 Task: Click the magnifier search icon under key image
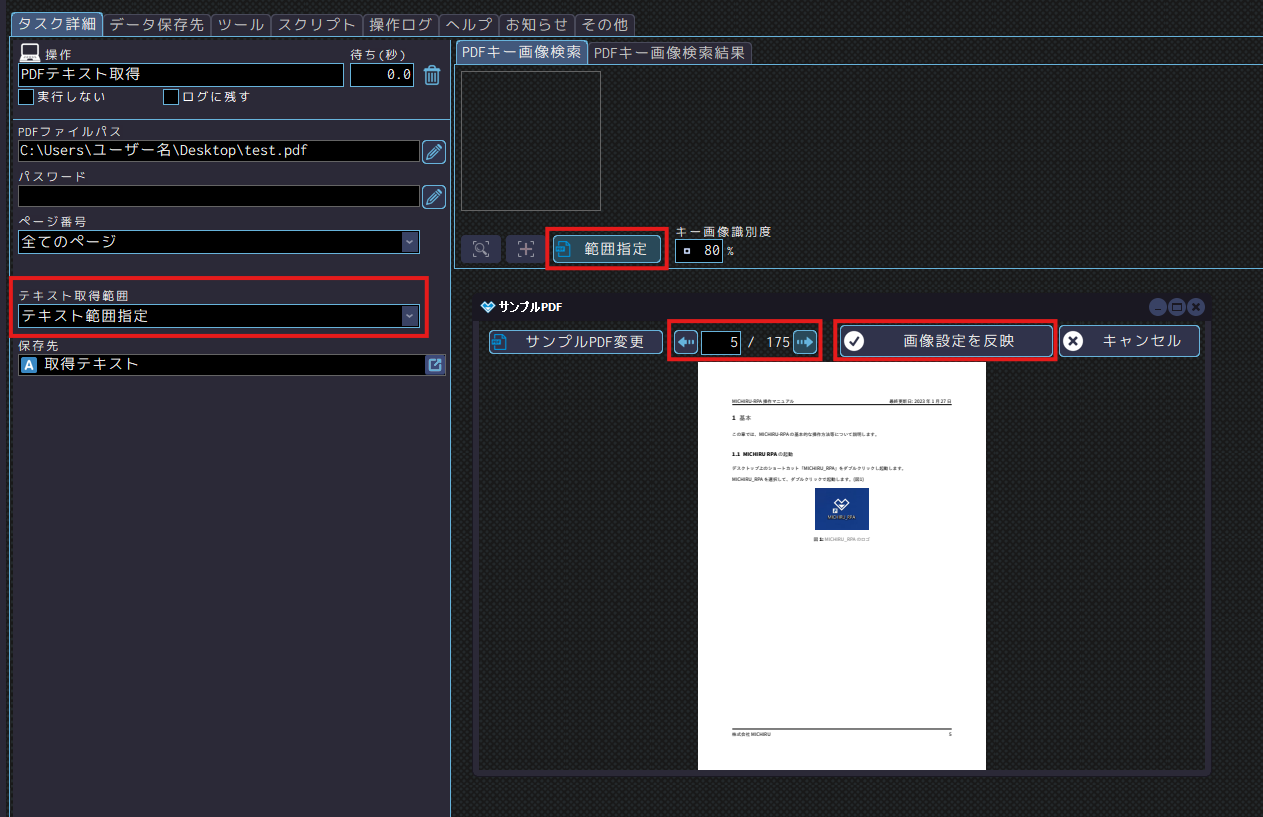click(480, 249)
